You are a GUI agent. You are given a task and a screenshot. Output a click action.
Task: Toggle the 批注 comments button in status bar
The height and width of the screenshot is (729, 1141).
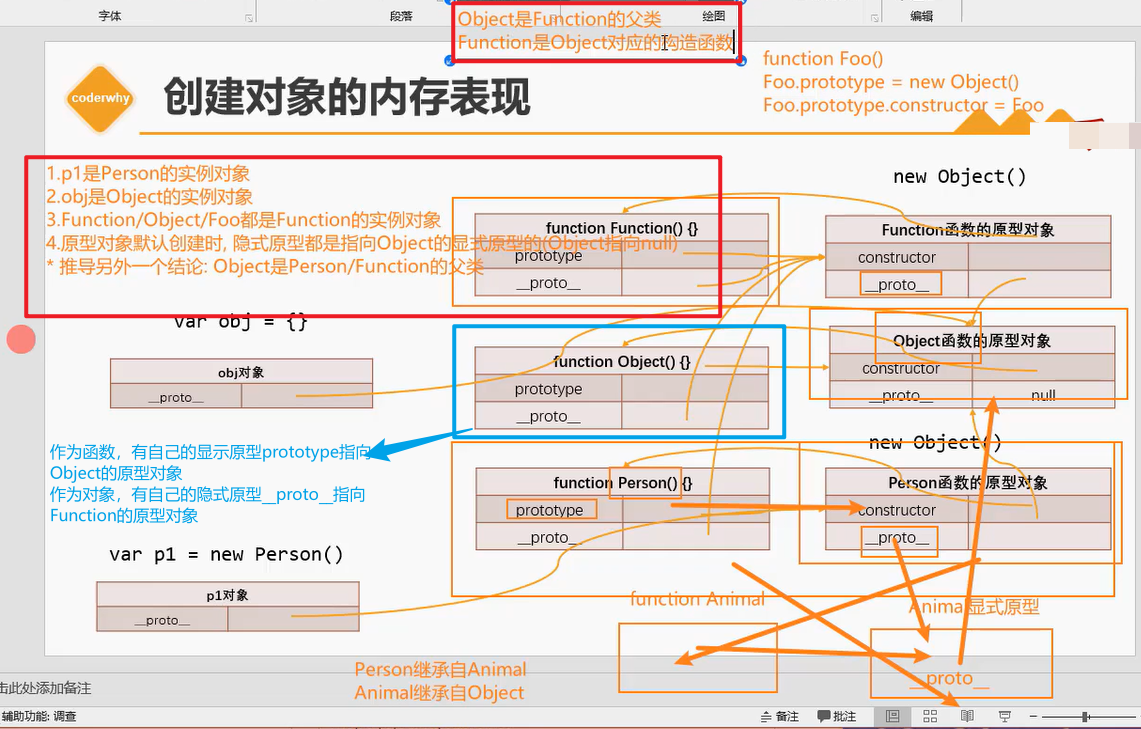[x=837, y=717]
